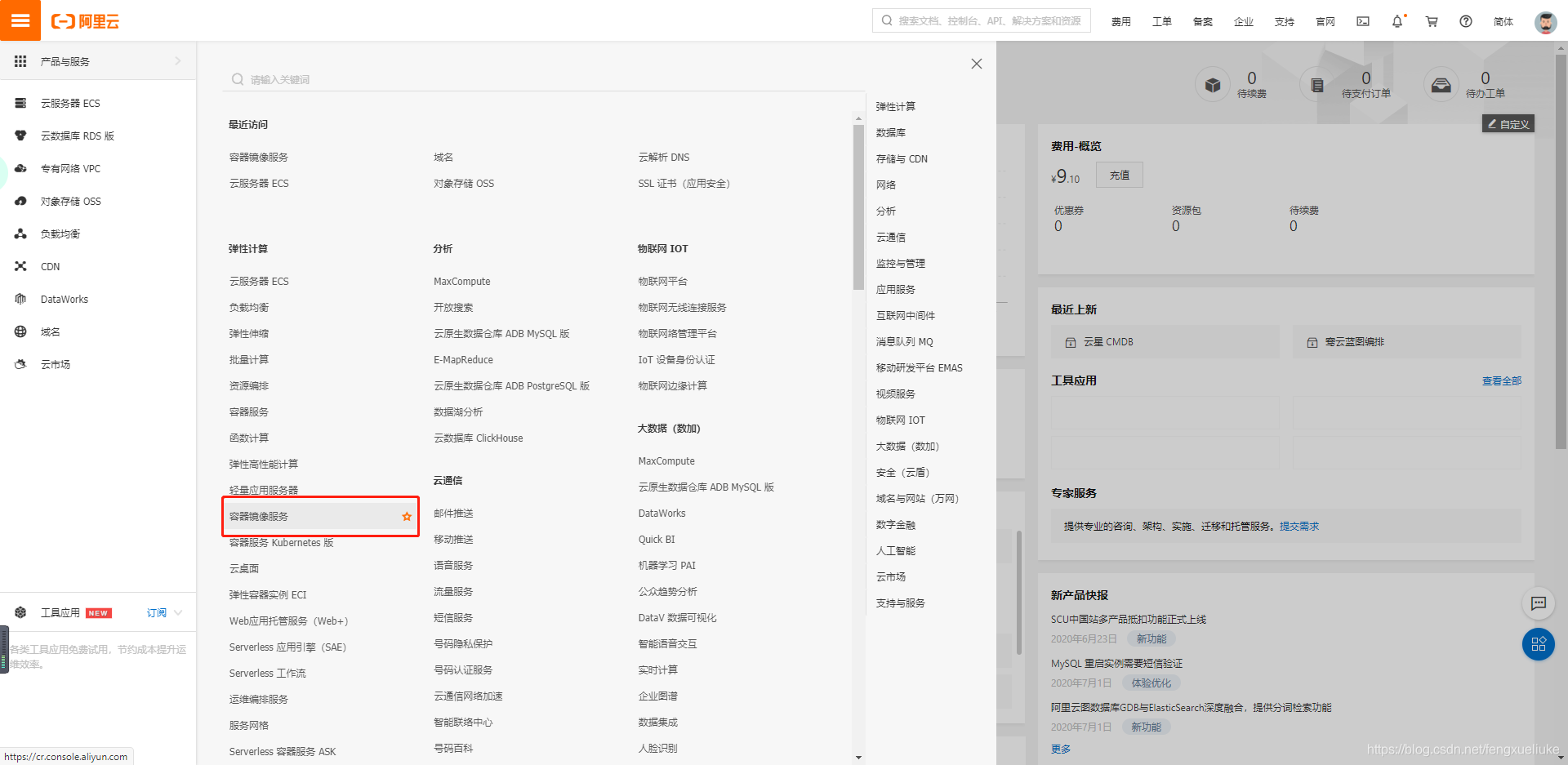Viewport: 1568px width, 765px height.
Task: Click the 自定义 customize button
Action: click(1508, 124)
